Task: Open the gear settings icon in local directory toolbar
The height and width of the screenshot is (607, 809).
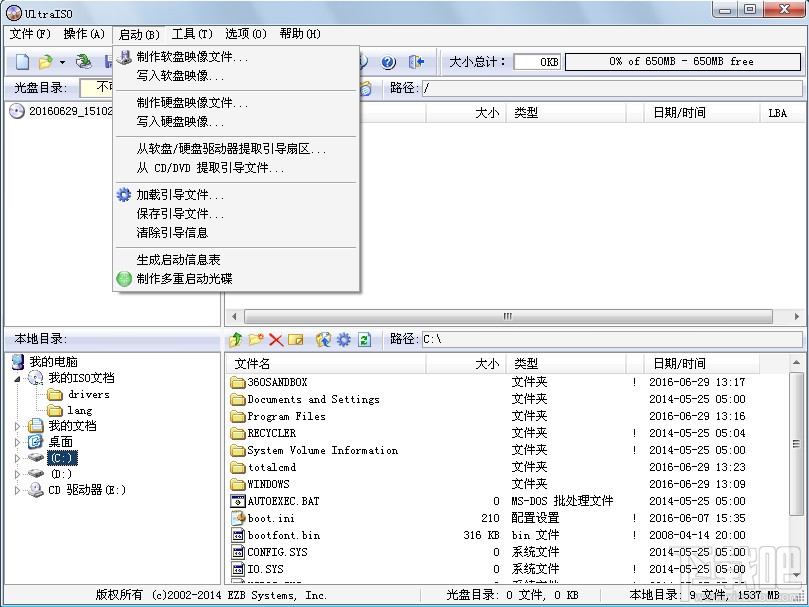Action: (x=342, y=337)
